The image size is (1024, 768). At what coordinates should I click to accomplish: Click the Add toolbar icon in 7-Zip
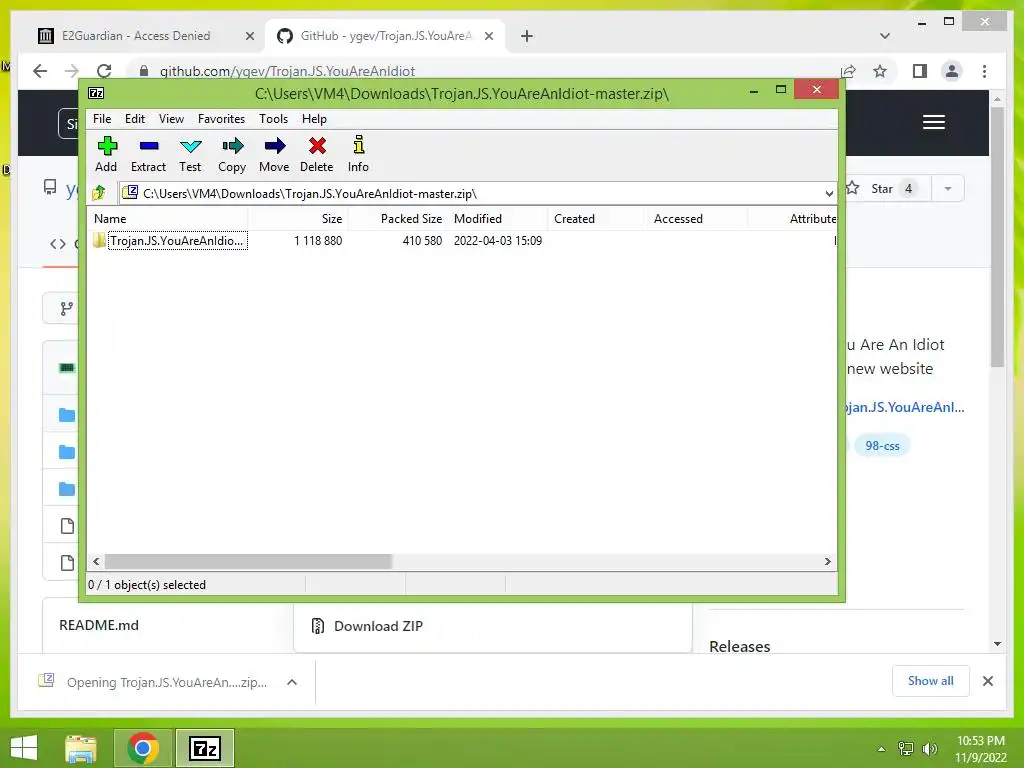(106, 154)
